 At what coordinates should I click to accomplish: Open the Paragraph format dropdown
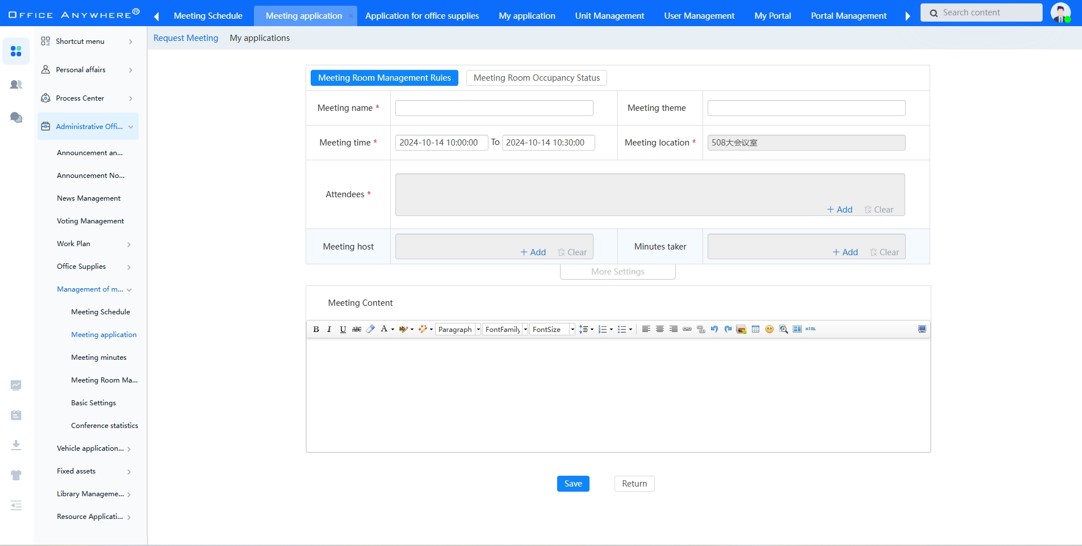[x=458, y=329]
